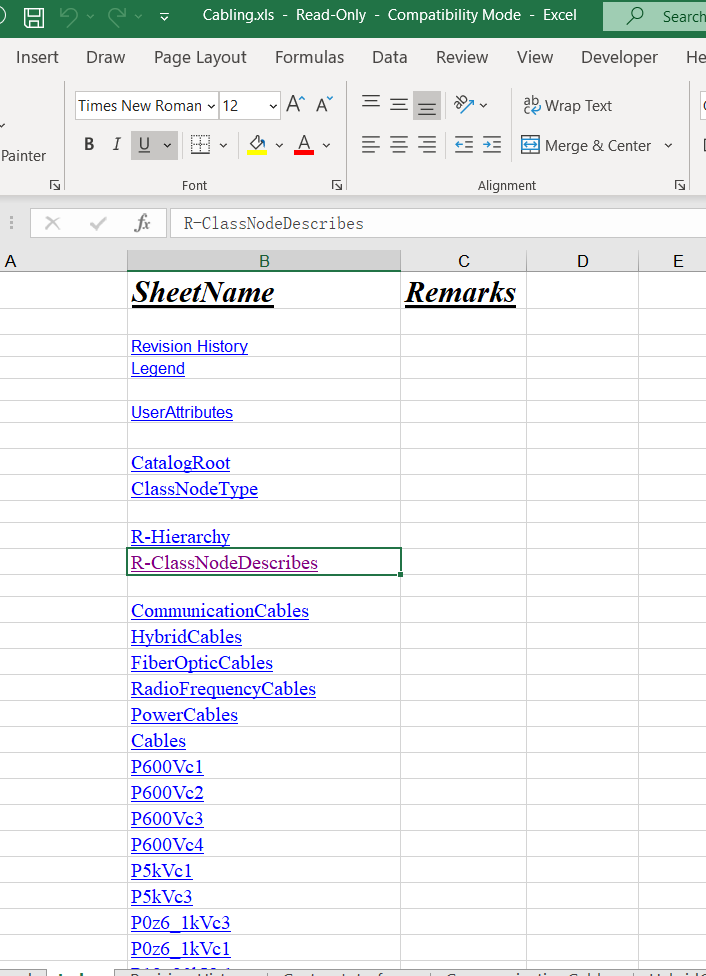
Task: Open Customize Quick Access Toolbar dropdown
Action: [x=164, y=17]
